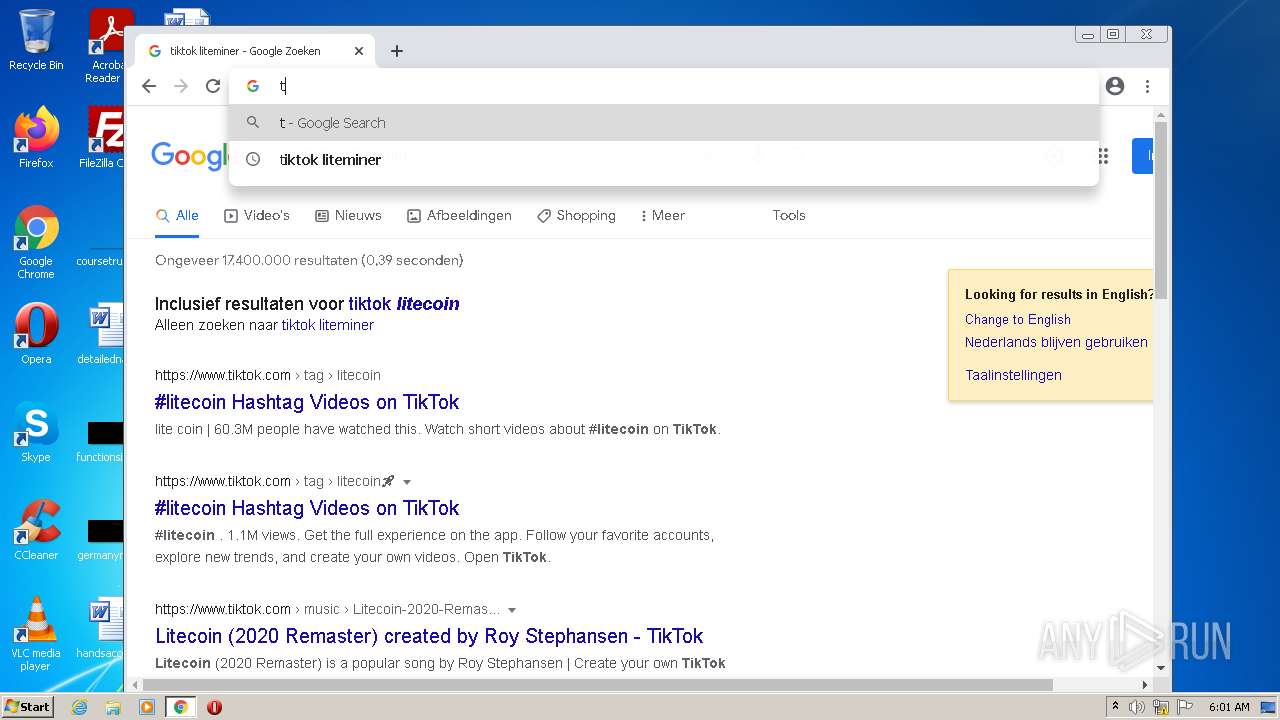
Task: Expand the arrow beside 'tag › litecoin🚀' URL
Action: coord(407,482)
